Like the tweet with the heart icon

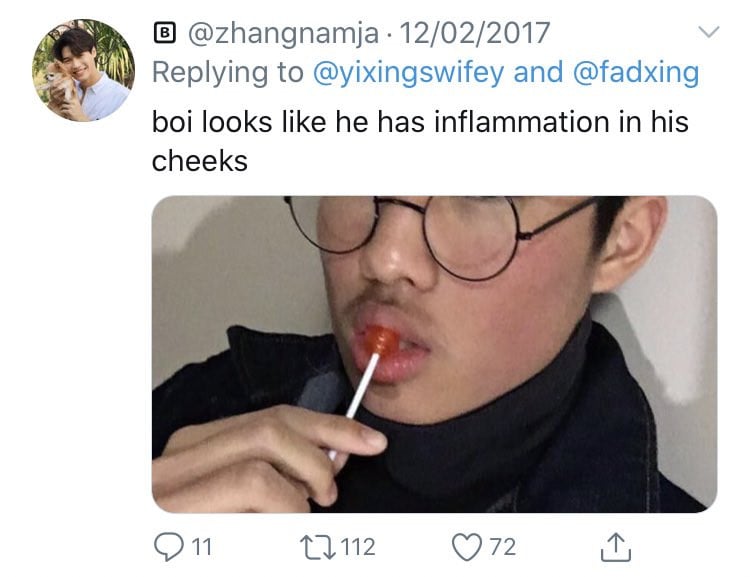coord(467,547)
